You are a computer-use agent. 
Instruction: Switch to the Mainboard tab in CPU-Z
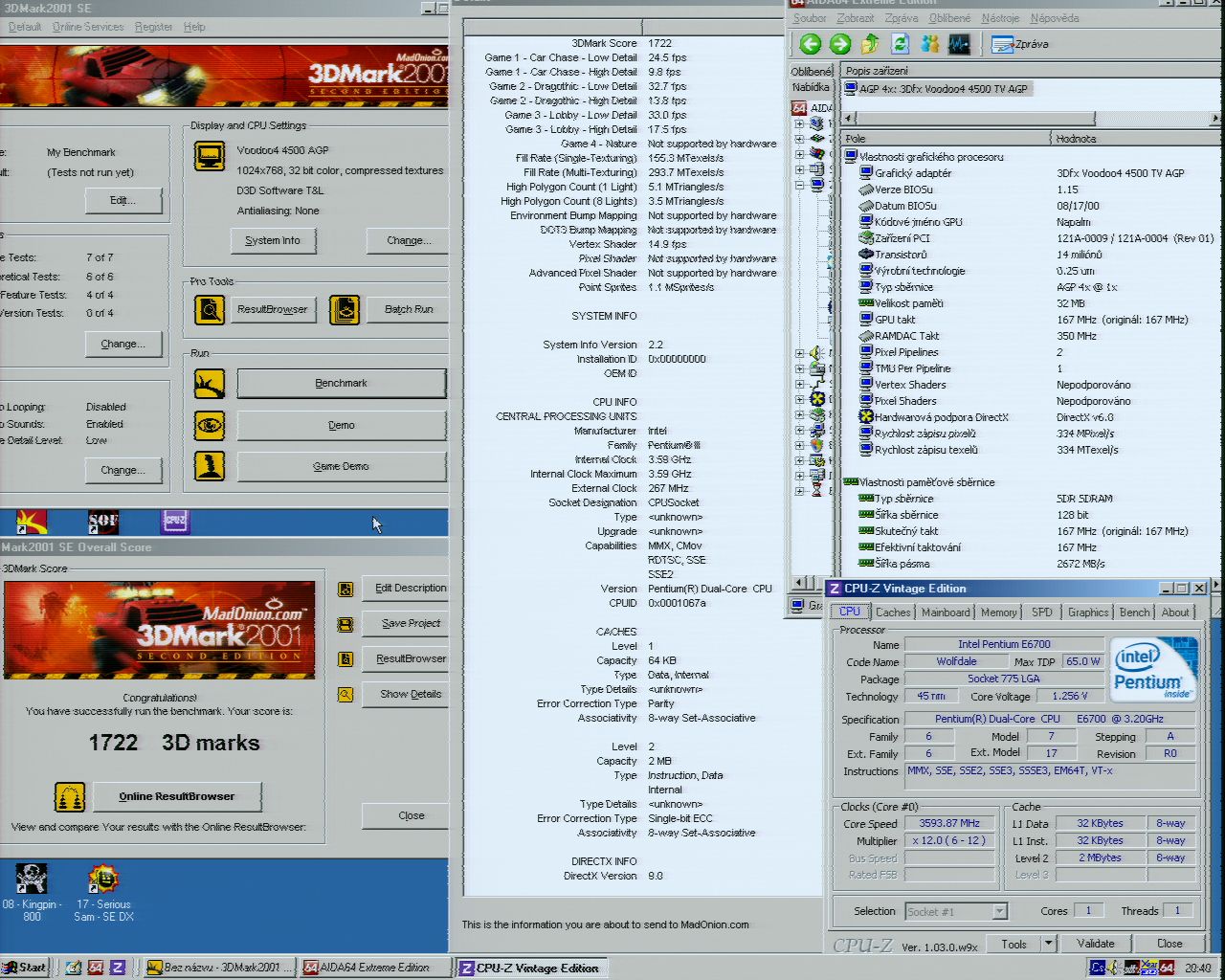pos(946,612)
